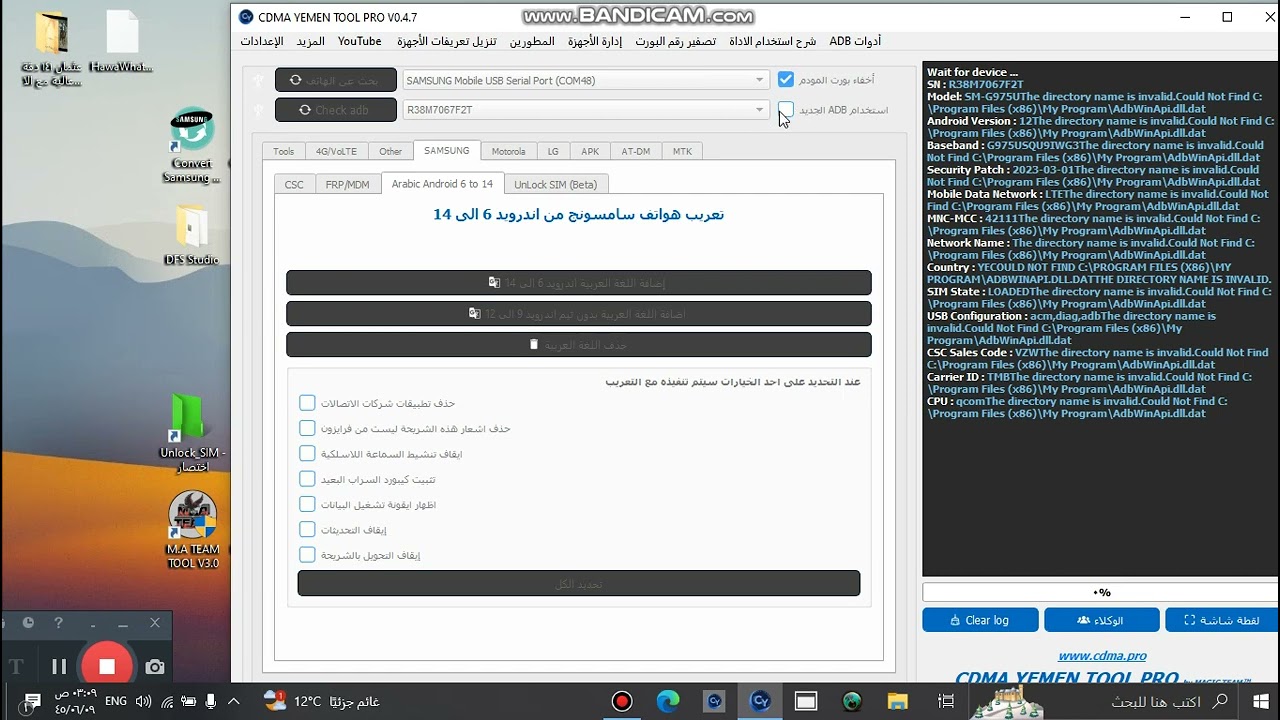Open the www.cdma.pro link
The width and height of the screenshot is (1280, 720).
pyautogui.click(x=1102, y=656)
